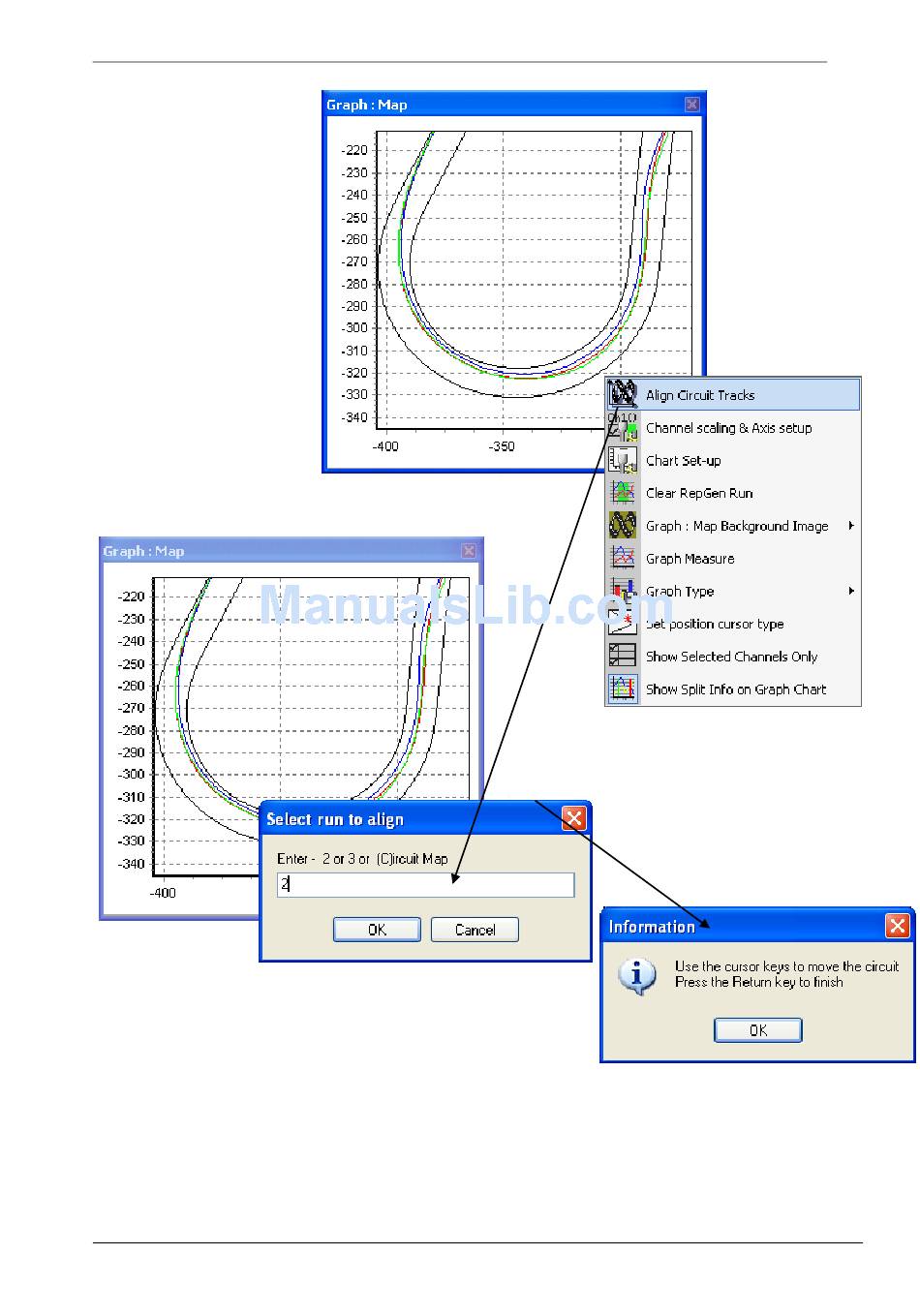Click 'Use the cursor keys to move the circuit' text
The width and height of the screenshot is (920, 1316).
pyautogui.click(x=786, y=966)
